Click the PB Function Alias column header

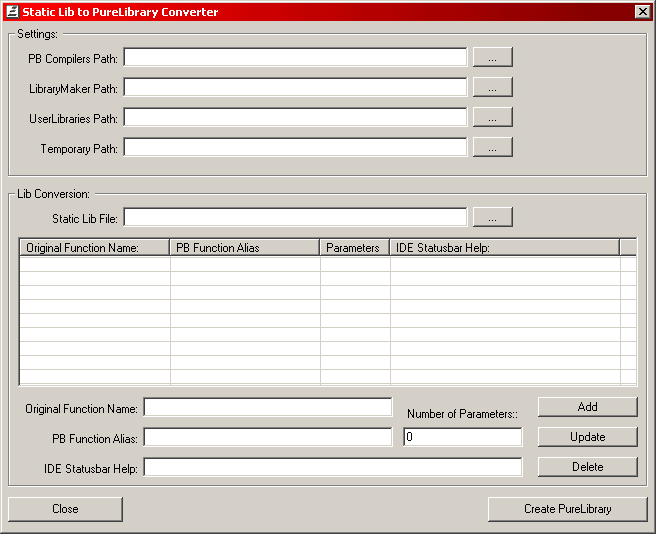[x=245, y=248]
